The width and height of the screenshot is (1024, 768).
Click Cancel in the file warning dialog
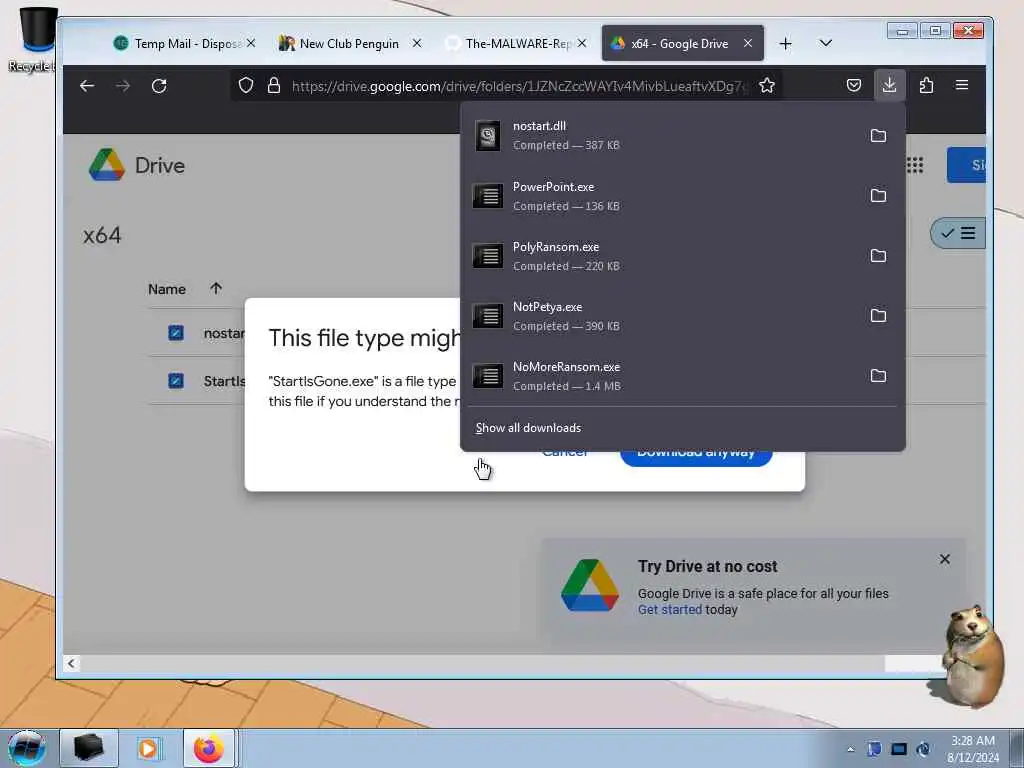click(566, 455)
